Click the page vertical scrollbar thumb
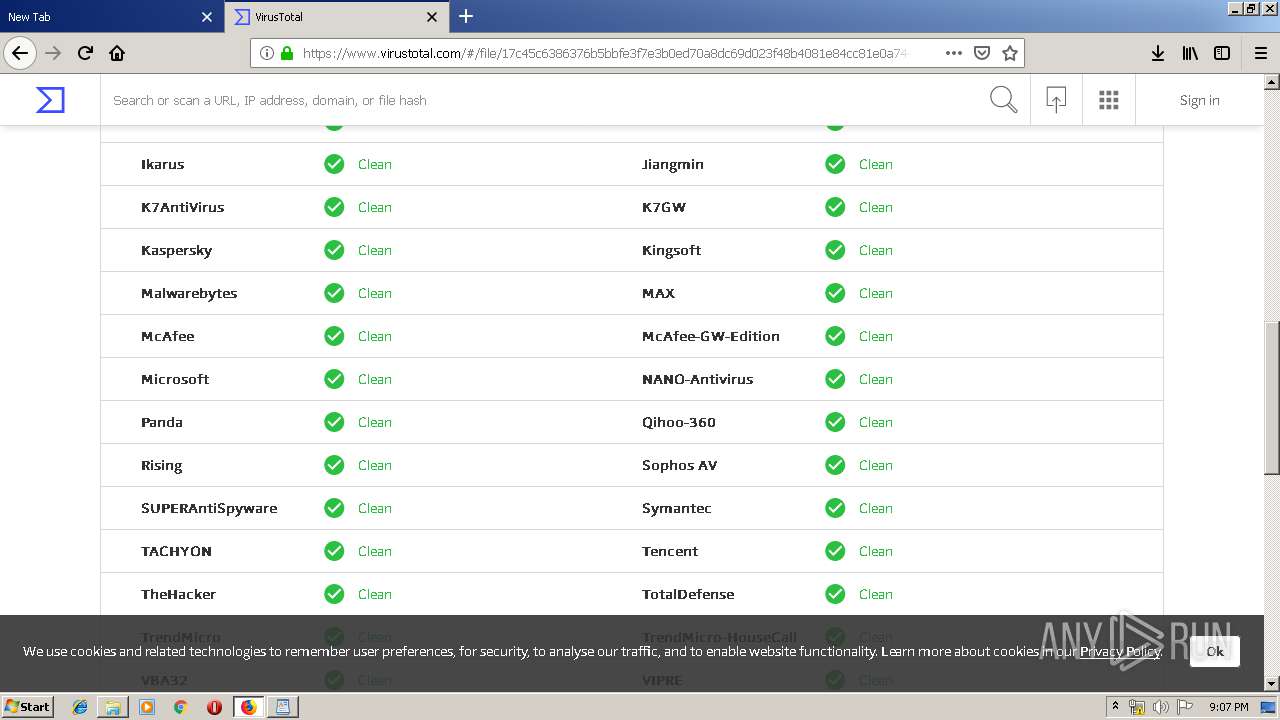The width and height of the screenshot is (1280, 720). (x=1272, y=398)
